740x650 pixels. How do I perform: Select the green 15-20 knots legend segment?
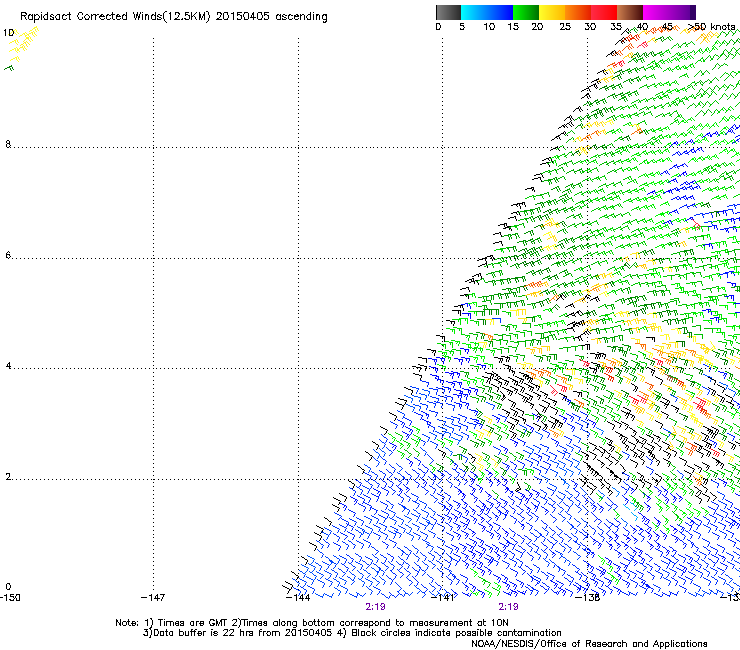click(x=526, y=12)
